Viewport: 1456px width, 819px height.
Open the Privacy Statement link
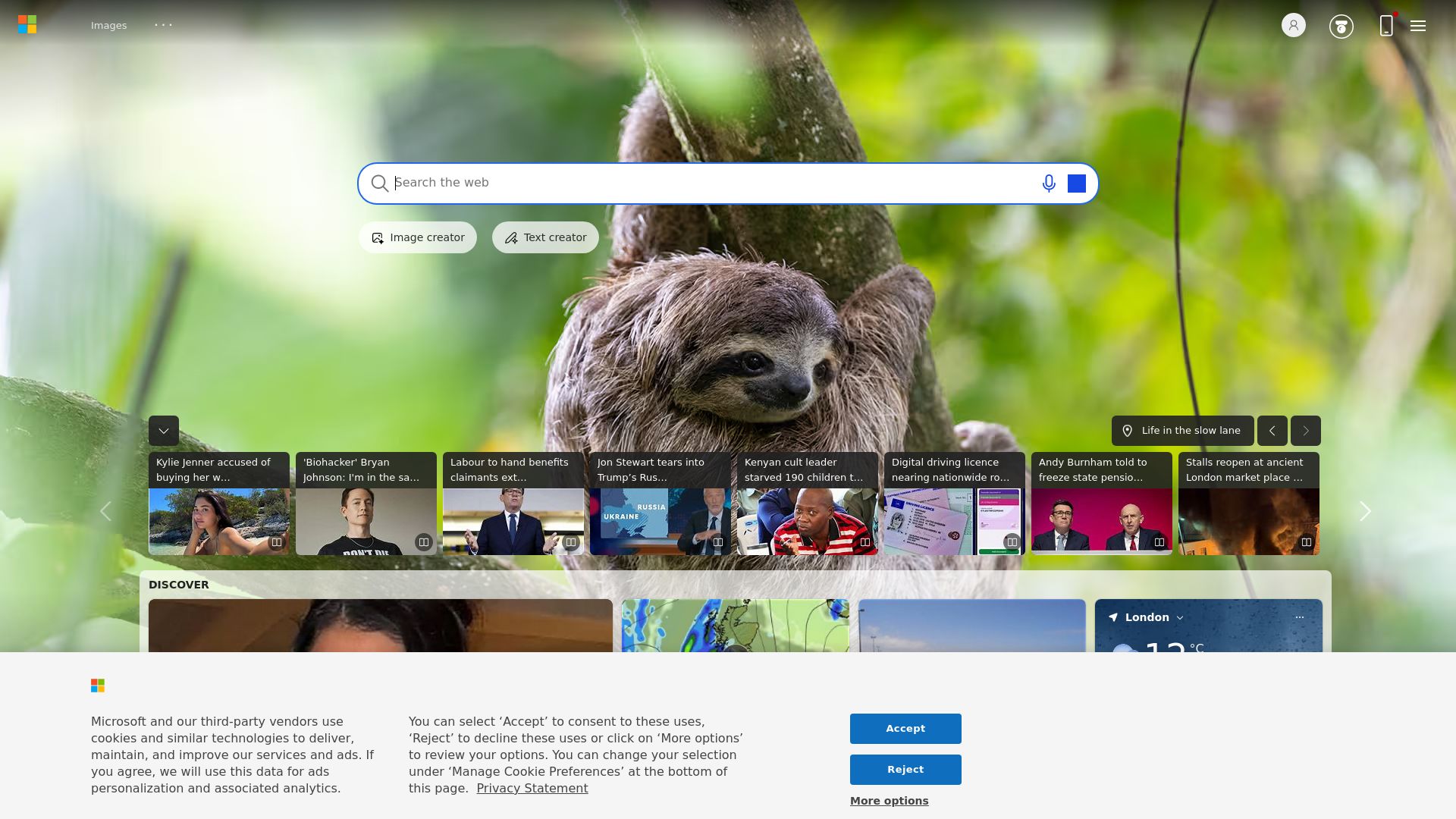pyautogui.click(x=532, y=789)
